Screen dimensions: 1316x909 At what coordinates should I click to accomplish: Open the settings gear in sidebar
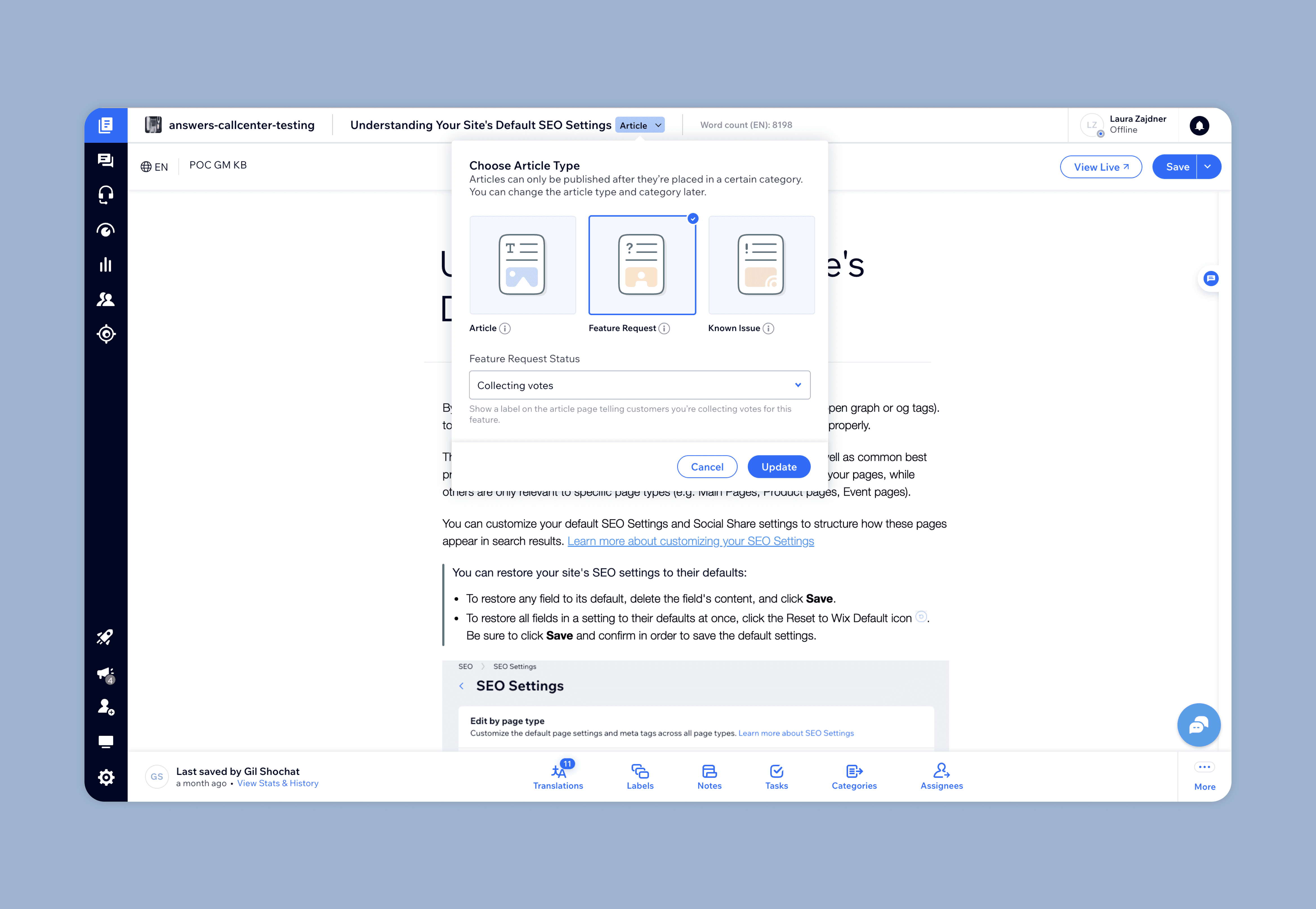[106, 777]
